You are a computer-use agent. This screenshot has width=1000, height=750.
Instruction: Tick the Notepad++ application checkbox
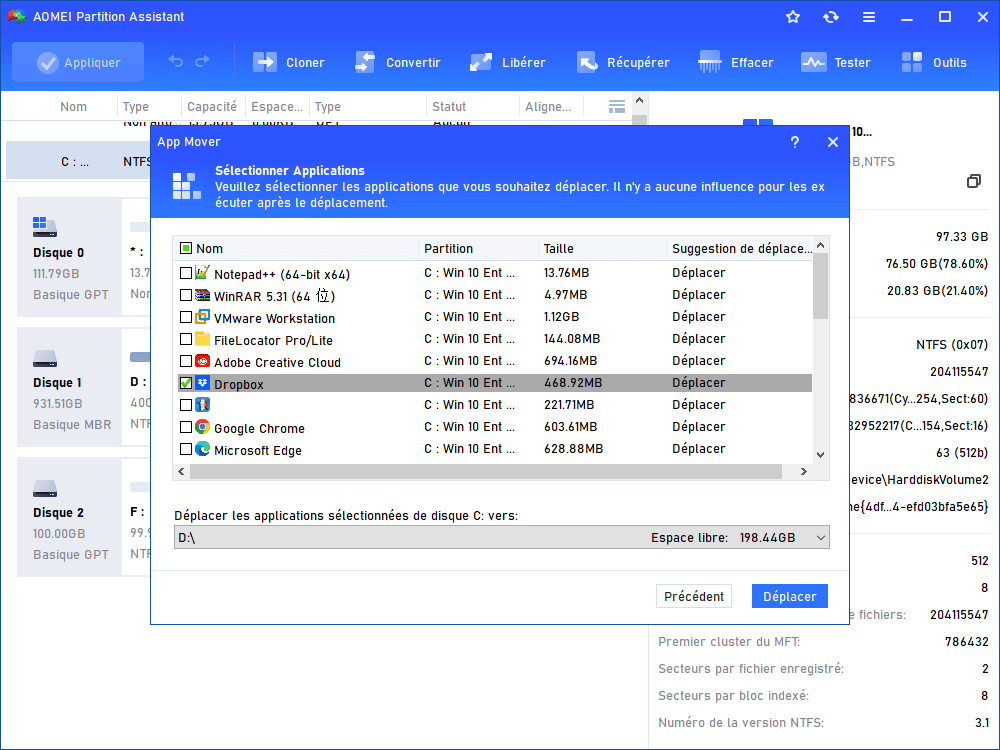coord(186,273)
